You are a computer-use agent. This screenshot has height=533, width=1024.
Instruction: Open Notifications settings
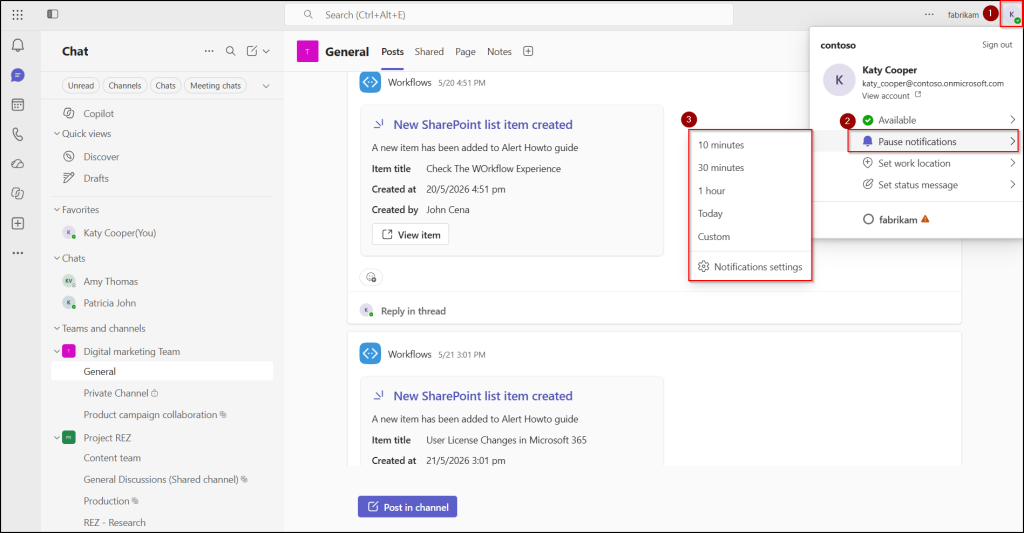pyautogui.click(x=750, y=266)
